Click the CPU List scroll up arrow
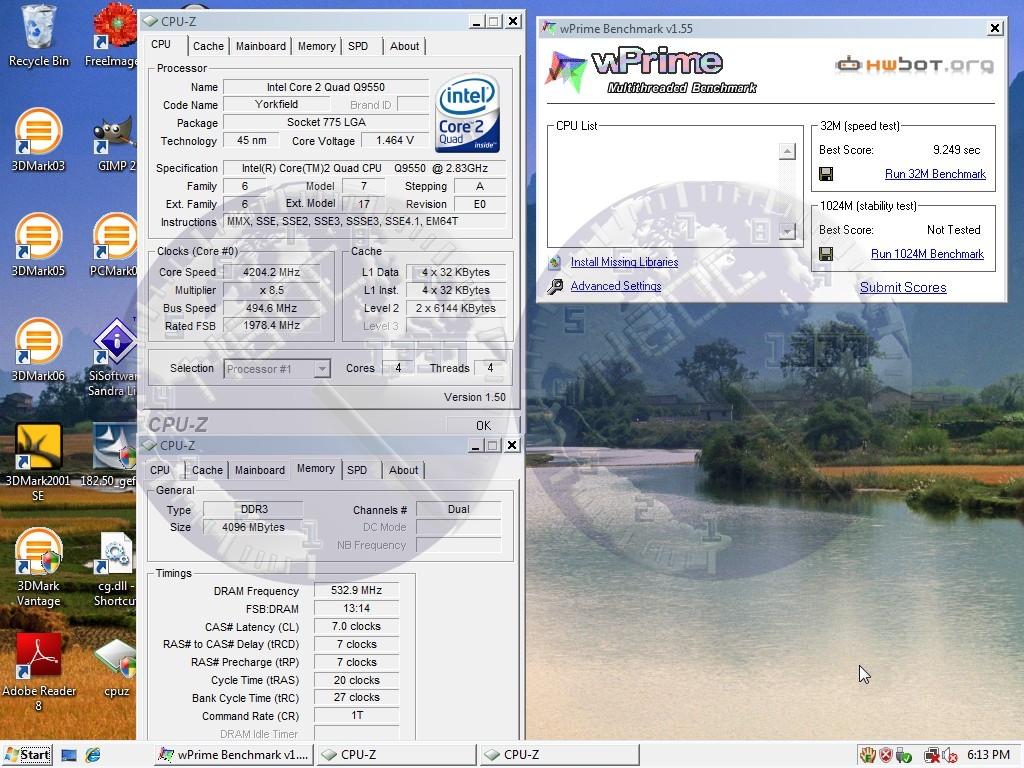The height and width of the screenshot is (768, 1024). (x=788, y=152)
